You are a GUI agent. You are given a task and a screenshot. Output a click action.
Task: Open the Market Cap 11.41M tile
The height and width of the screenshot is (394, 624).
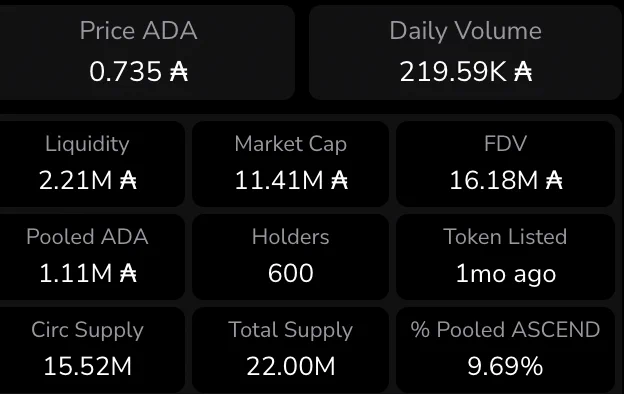291,164
